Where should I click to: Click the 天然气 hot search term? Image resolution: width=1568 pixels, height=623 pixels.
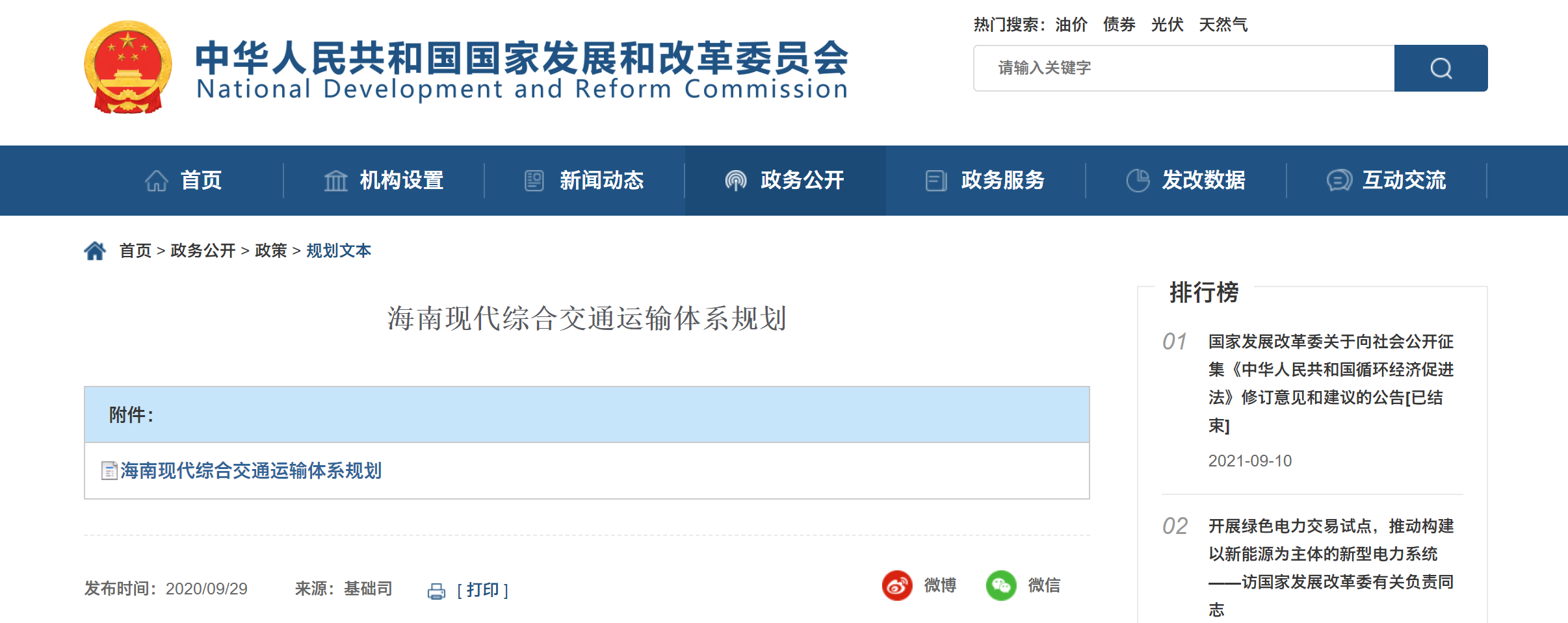(1223, 25)
